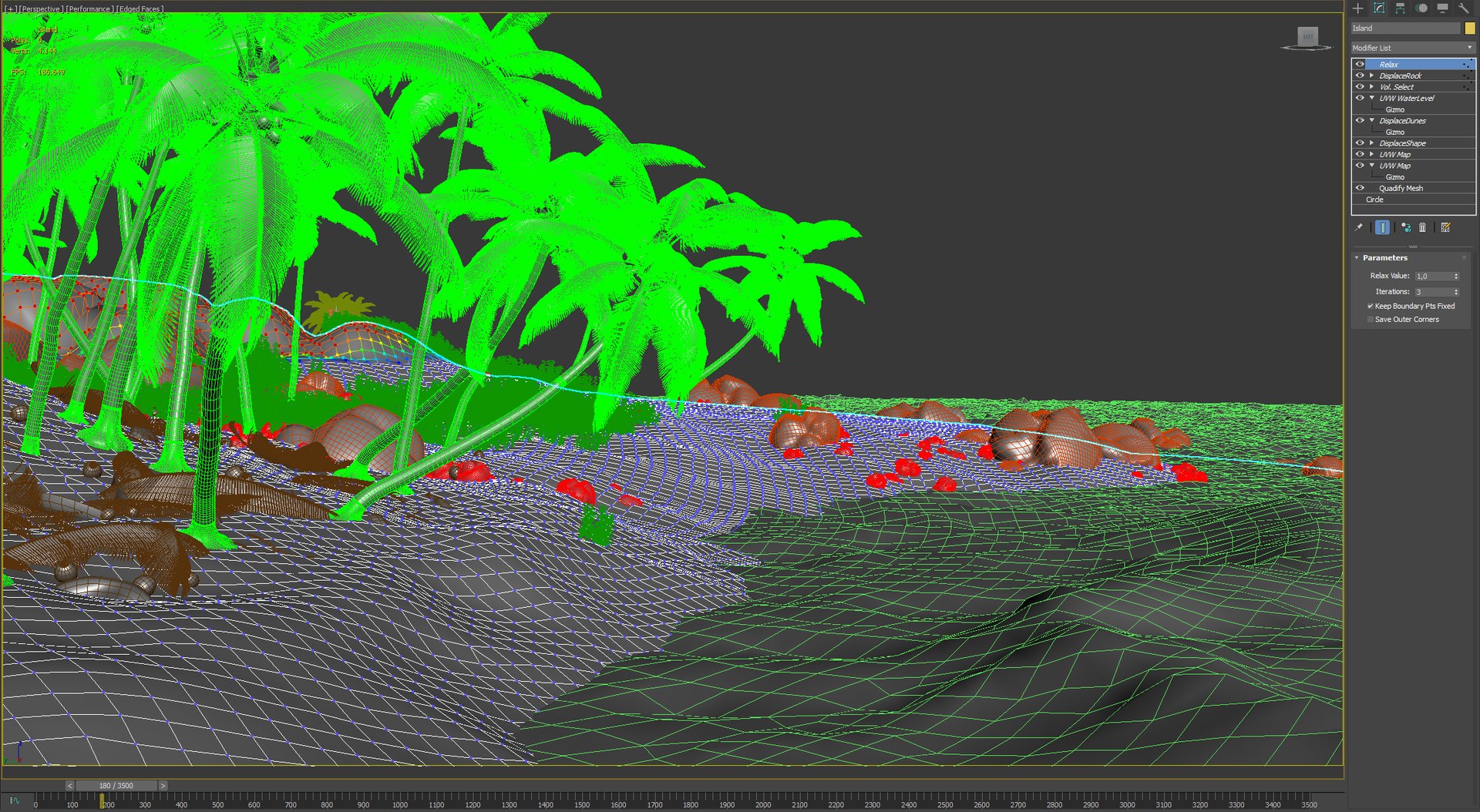
Task: Open the Edged Faces shading menu
Action: point(140,9)
